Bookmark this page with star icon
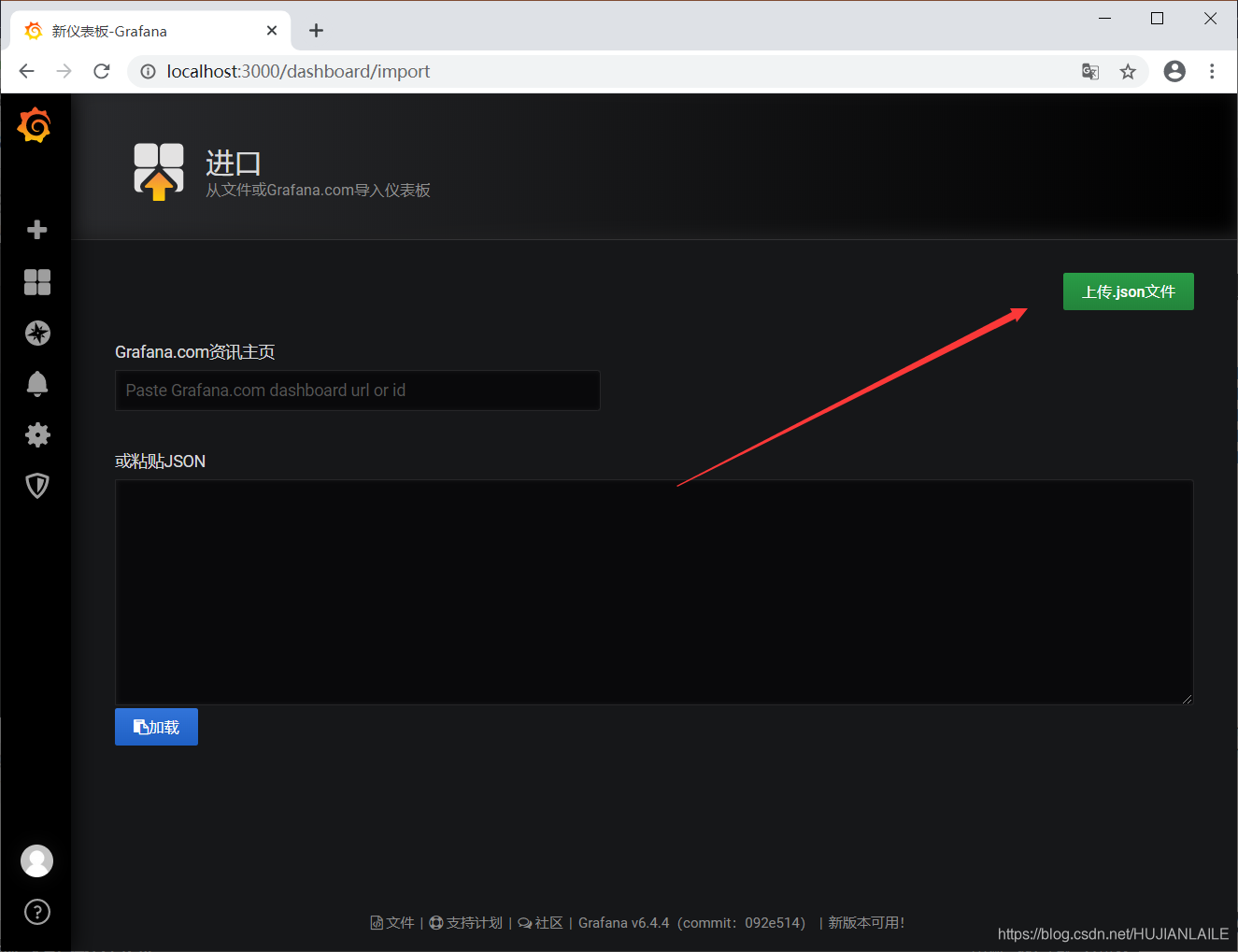The image size is (1238, 952). (1128, 71)
